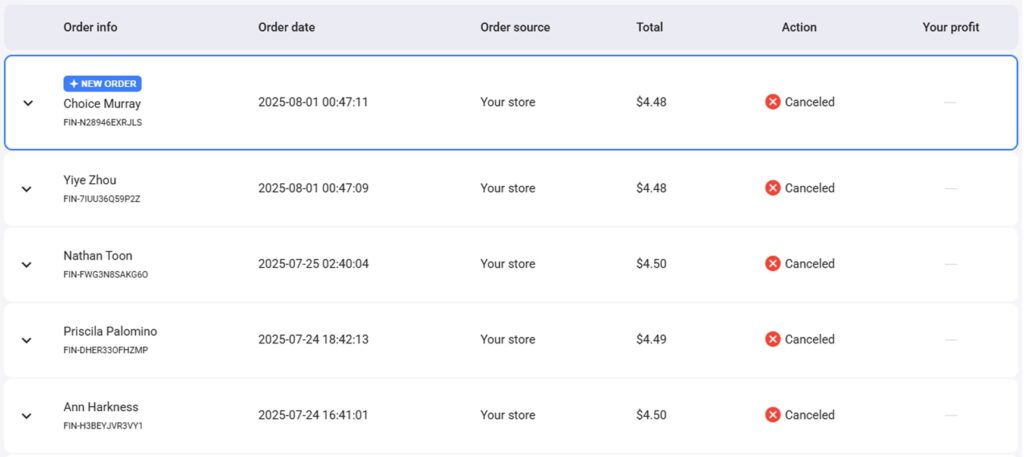
Task: Click the order date 2025-07-24 16:41:01
Action: click(x=313, y=415)
